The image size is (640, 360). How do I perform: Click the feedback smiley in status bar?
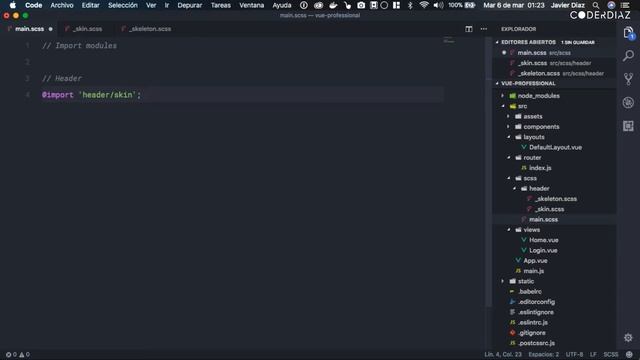629,354
